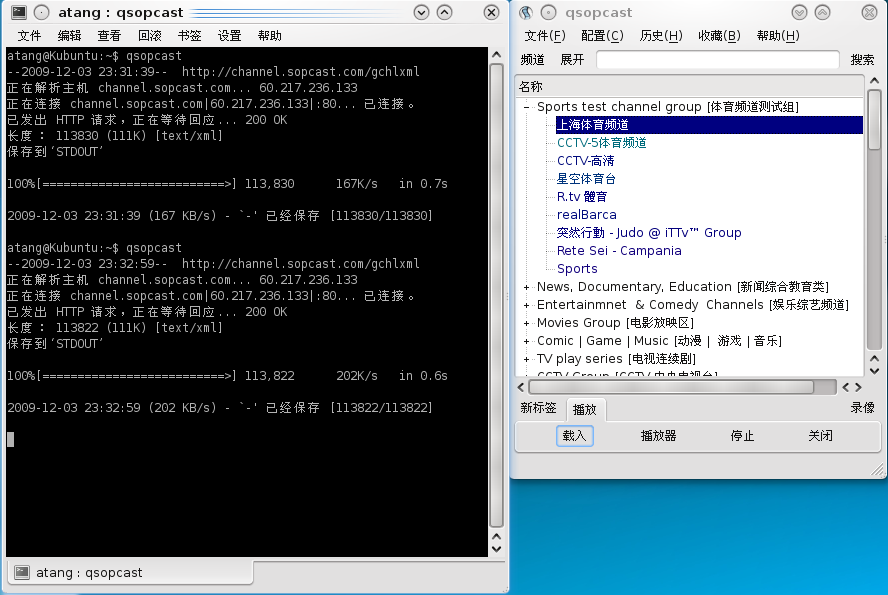Click the up arrow at the top of the channel list scrollbar
Viewport: 888px width, 595px height.
(x=874, y=81)
